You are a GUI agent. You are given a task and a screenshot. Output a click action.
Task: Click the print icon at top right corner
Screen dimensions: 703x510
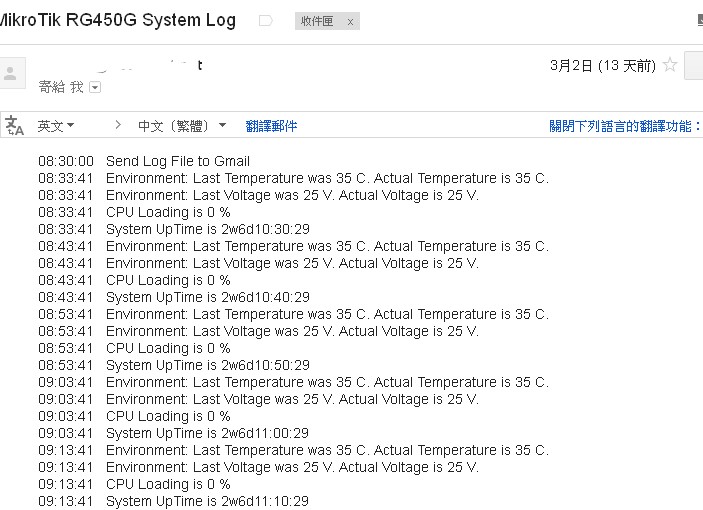tap(700, 21)
